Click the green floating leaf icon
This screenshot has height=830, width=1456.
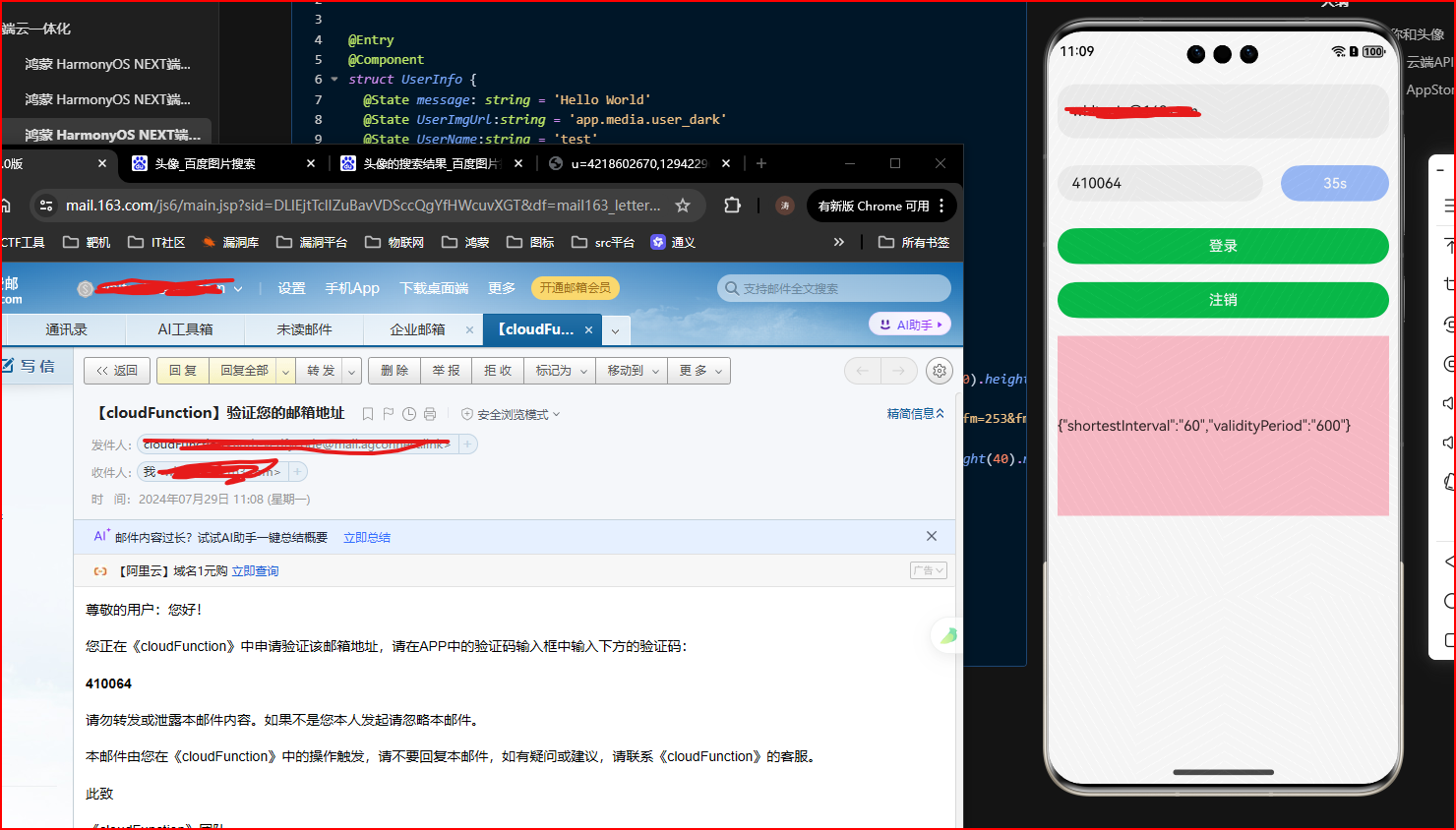pyautogui.click(x=948, y=636)
